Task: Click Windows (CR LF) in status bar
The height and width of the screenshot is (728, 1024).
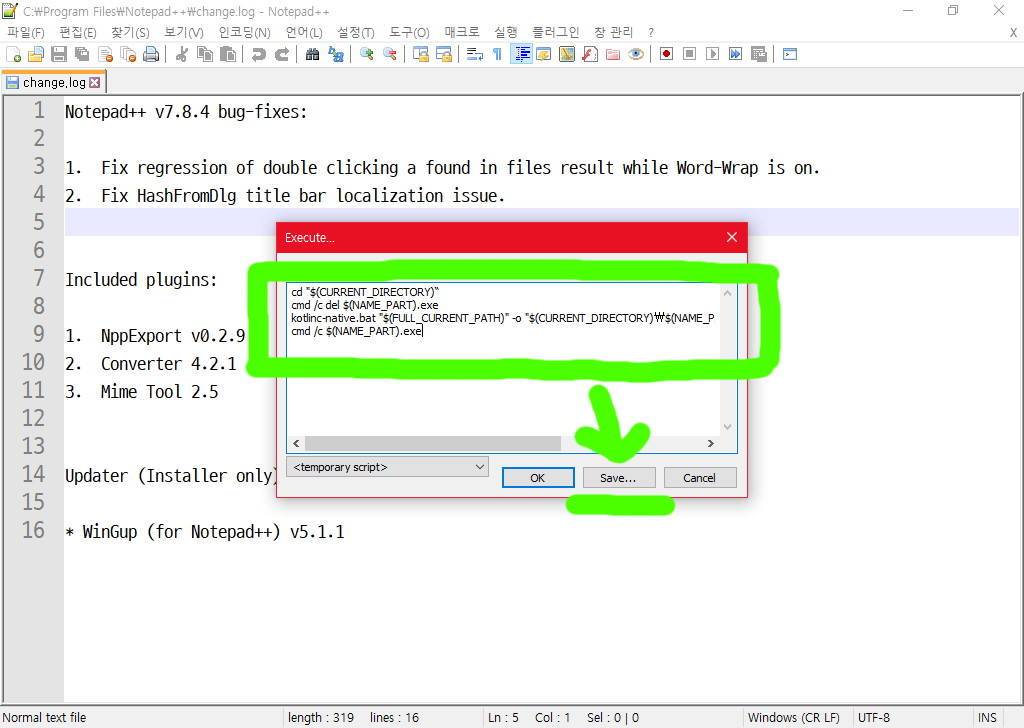Action: (x=793, y=718)
